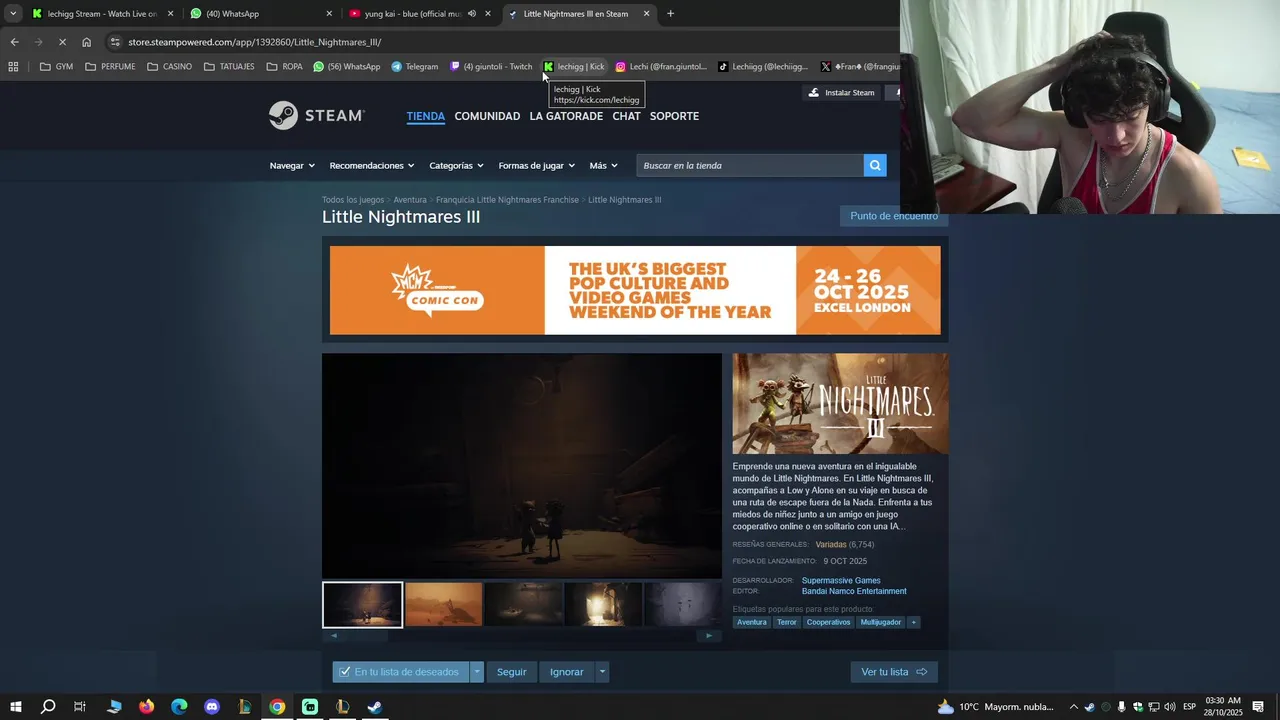Screen dimensions: 1280x720
Task: Expand the Más dropdown menu
Action: click(603, 166)
